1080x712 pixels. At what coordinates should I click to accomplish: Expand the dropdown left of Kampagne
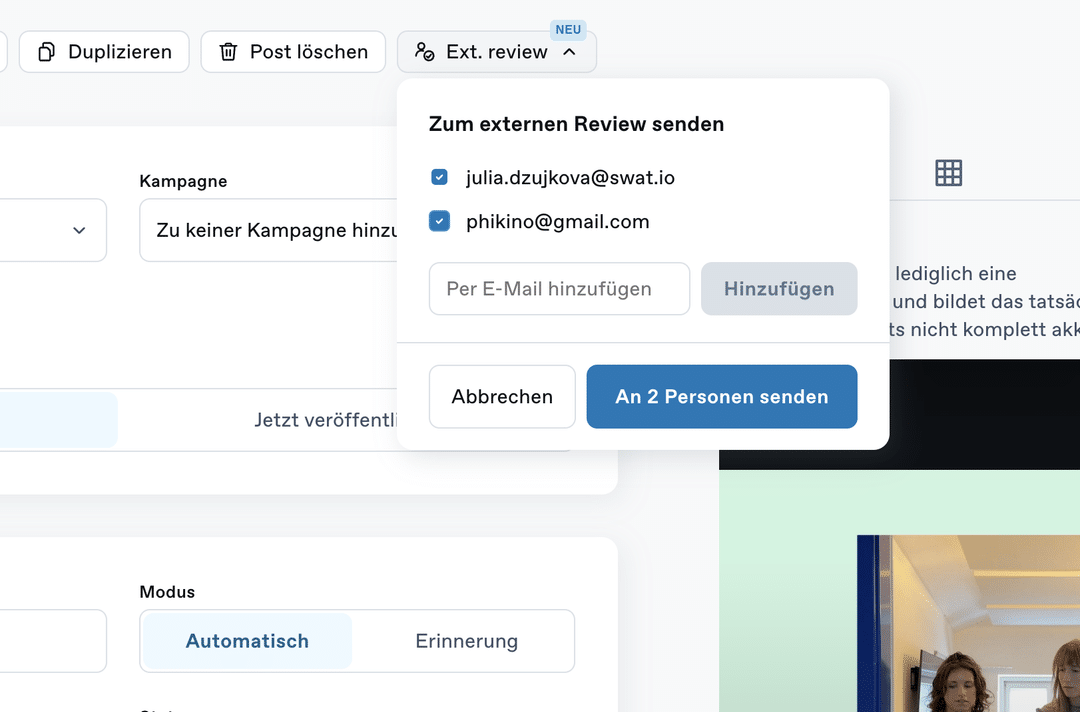(53, 230)
